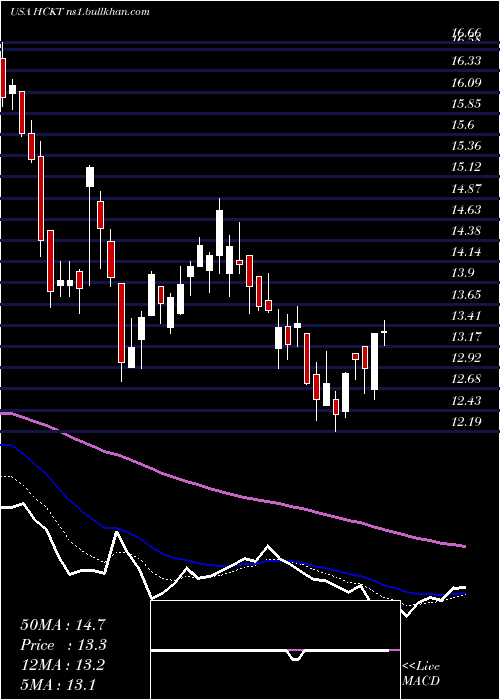Click the 15.12 price axis label
Viewport: 500px width, 700px height.
[x=466, y=167]
